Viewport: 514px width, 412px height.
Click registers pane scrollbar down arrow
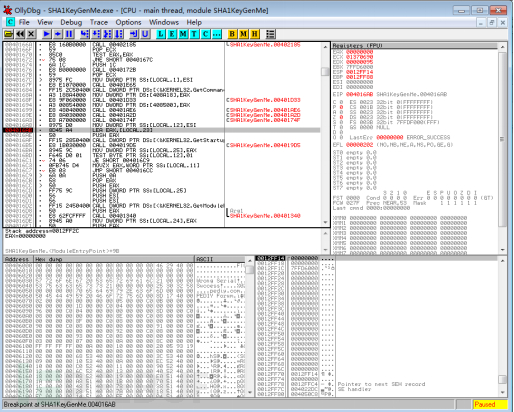point(502,250)
